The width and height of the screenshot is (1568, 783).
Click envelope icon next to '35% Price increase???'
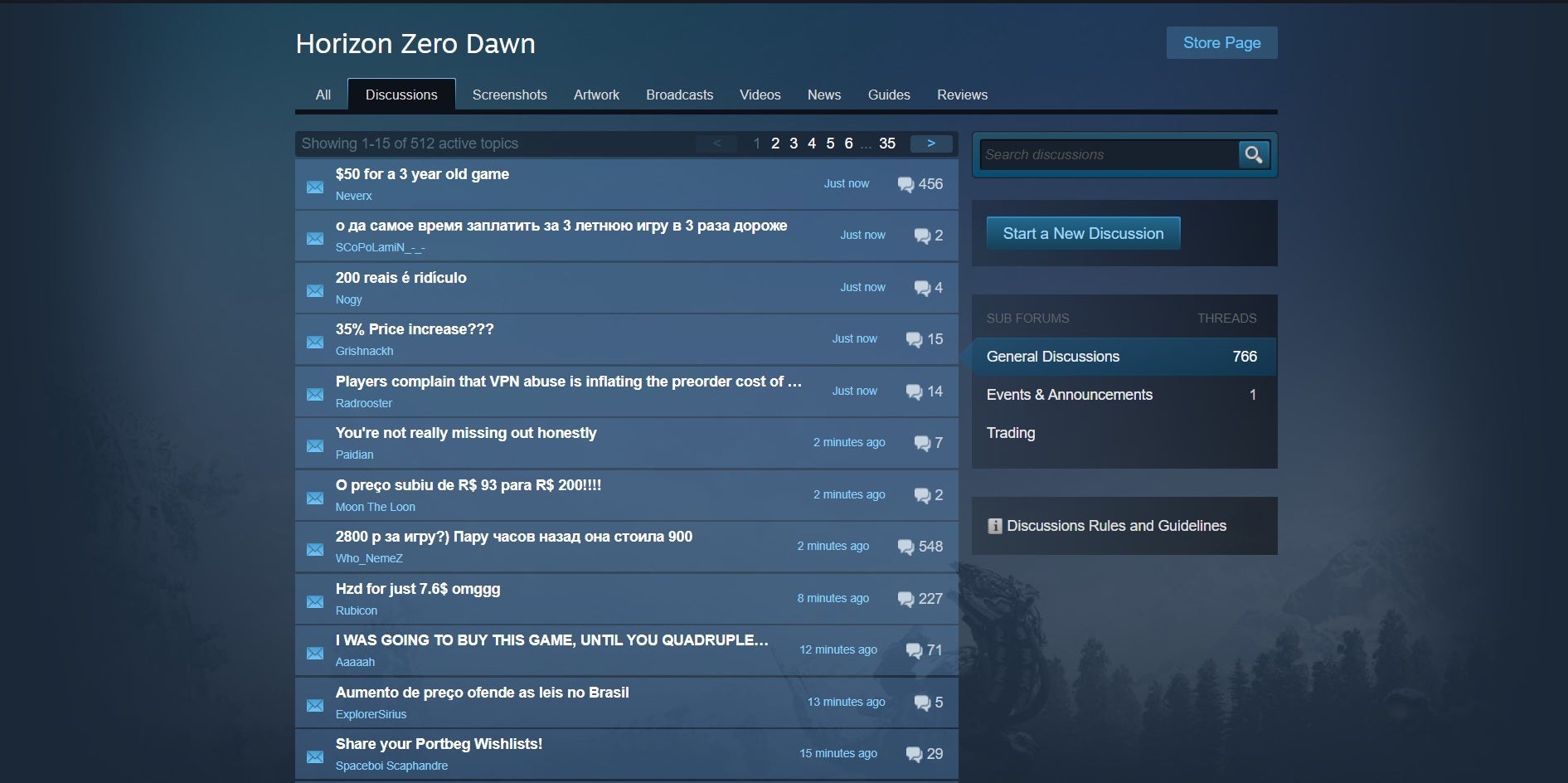(315, 342)
